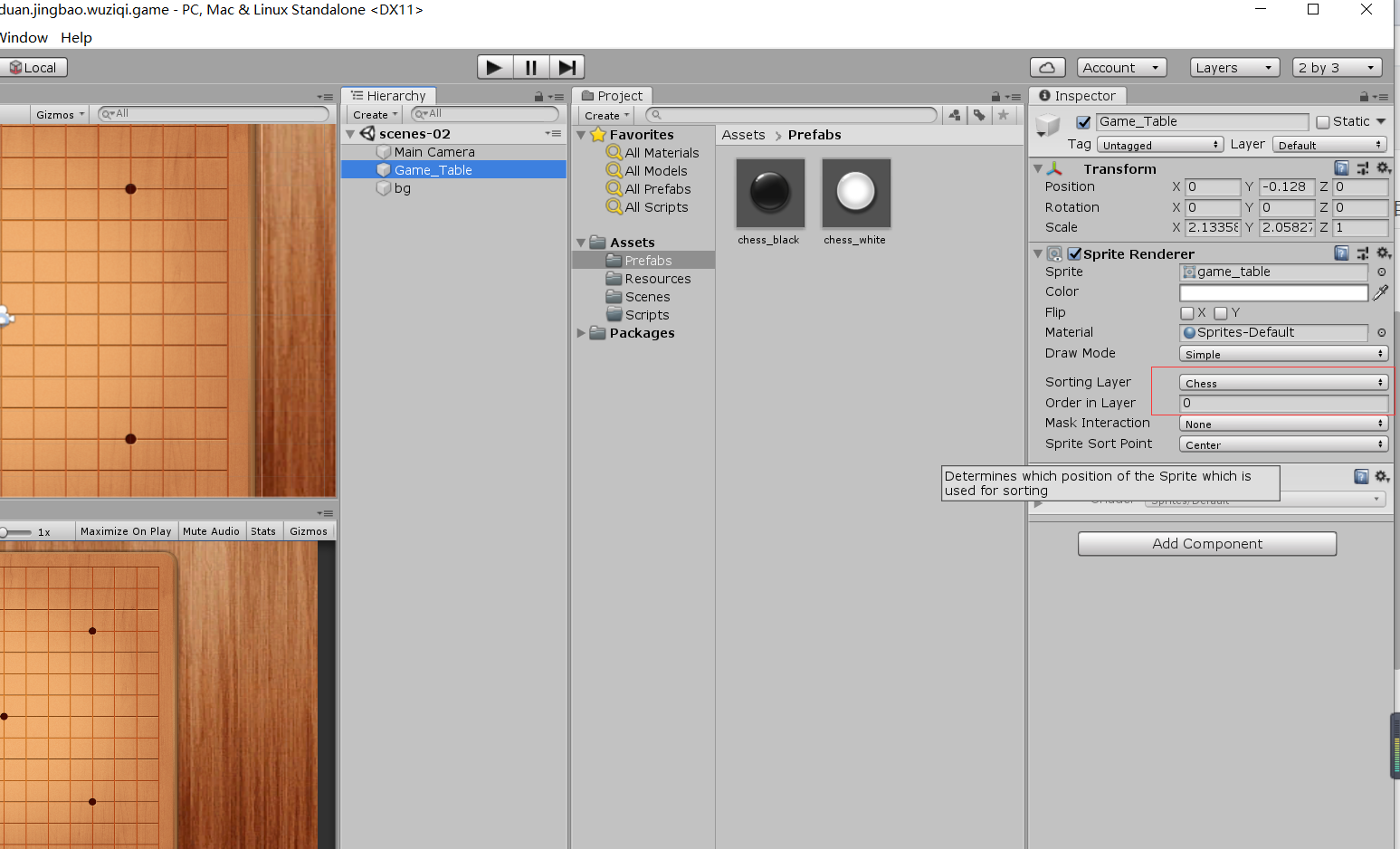Open the Window menu
This screenshot has width=1400, height=849.
pos(24,37)
